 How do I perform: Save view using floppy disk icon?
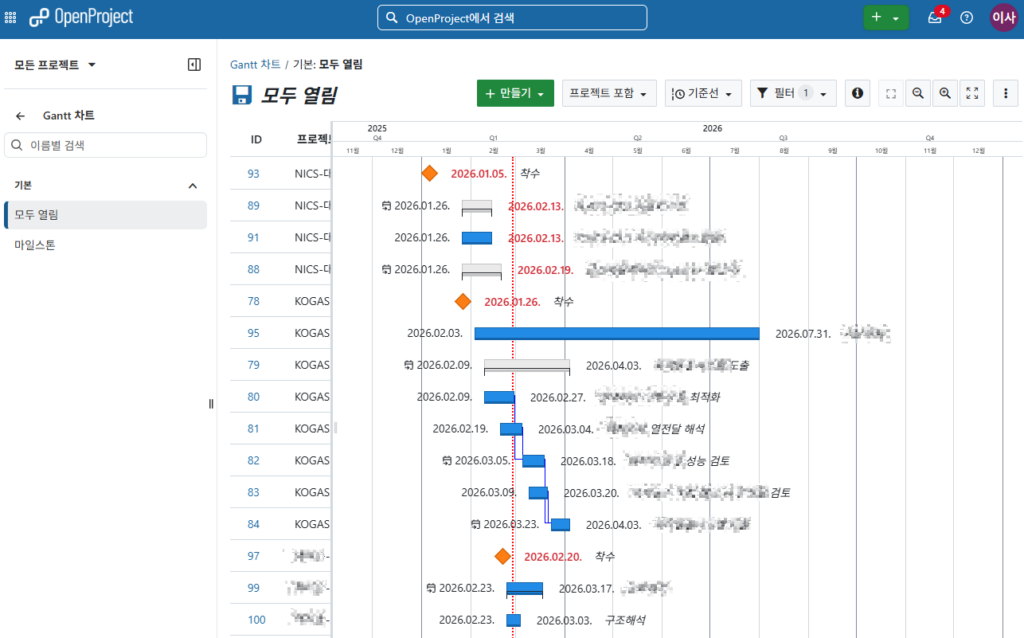pyautogui.click(x=241, y=95)
